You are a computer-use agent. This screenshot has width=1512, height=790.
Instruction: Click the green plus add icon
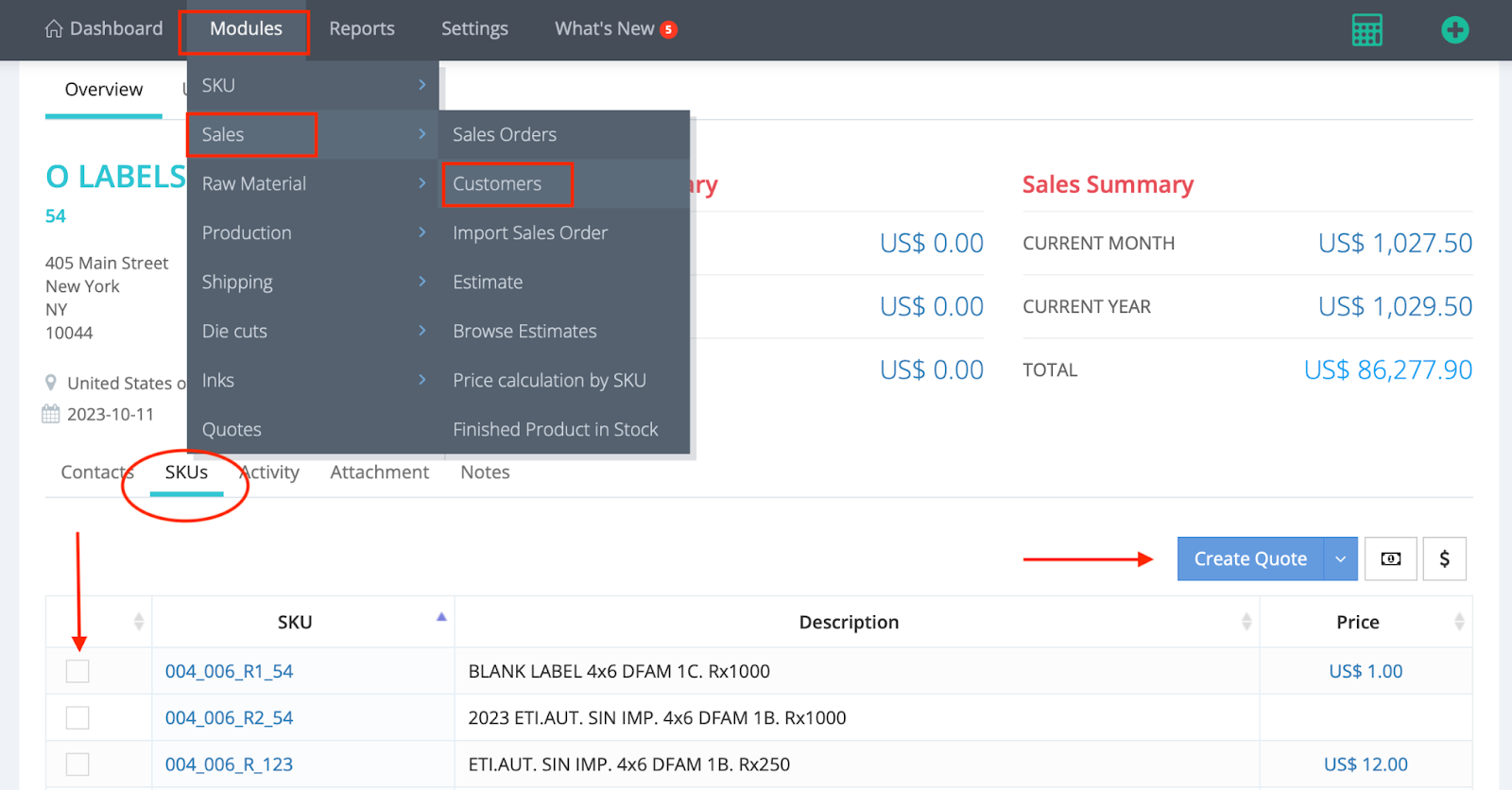coord(1454,30)
